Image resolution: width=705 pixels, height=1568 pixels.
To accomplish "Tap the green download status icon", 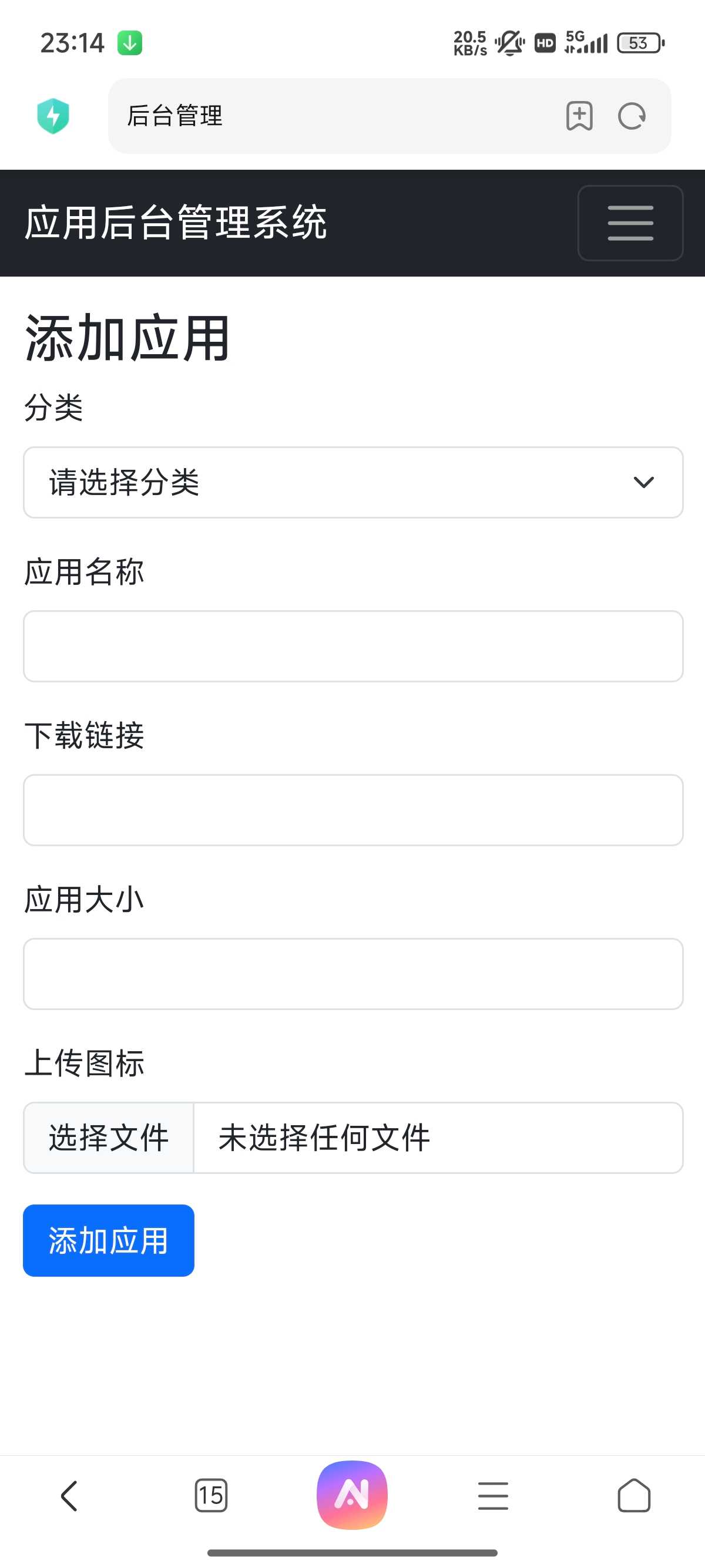I will pos(130,43).
